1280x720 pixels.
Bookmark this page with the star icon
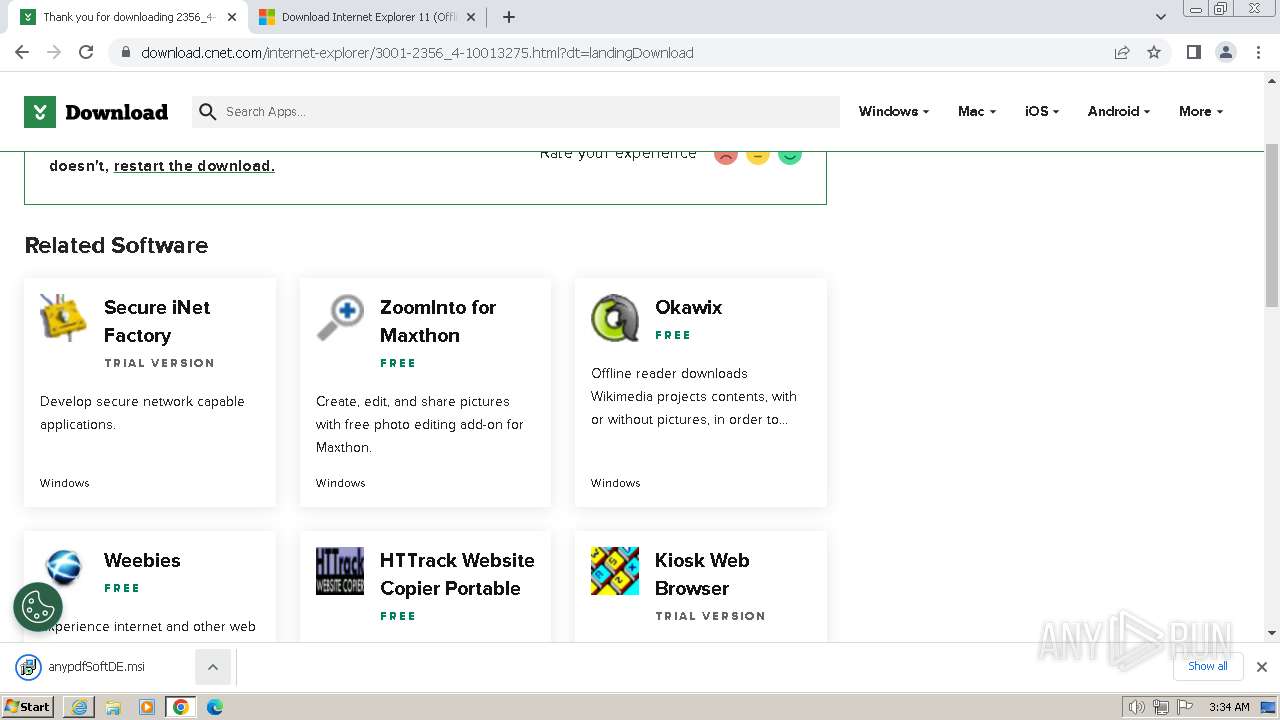tap(1154, 52)
